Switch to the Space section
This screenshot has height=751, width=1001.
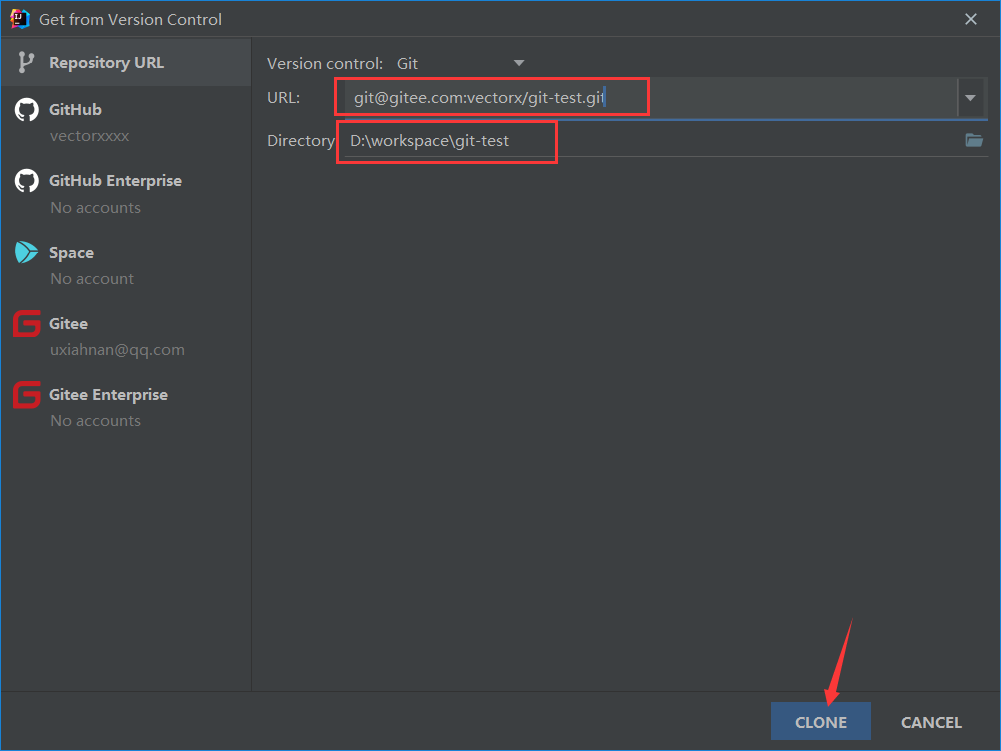[x=126, y=264]
